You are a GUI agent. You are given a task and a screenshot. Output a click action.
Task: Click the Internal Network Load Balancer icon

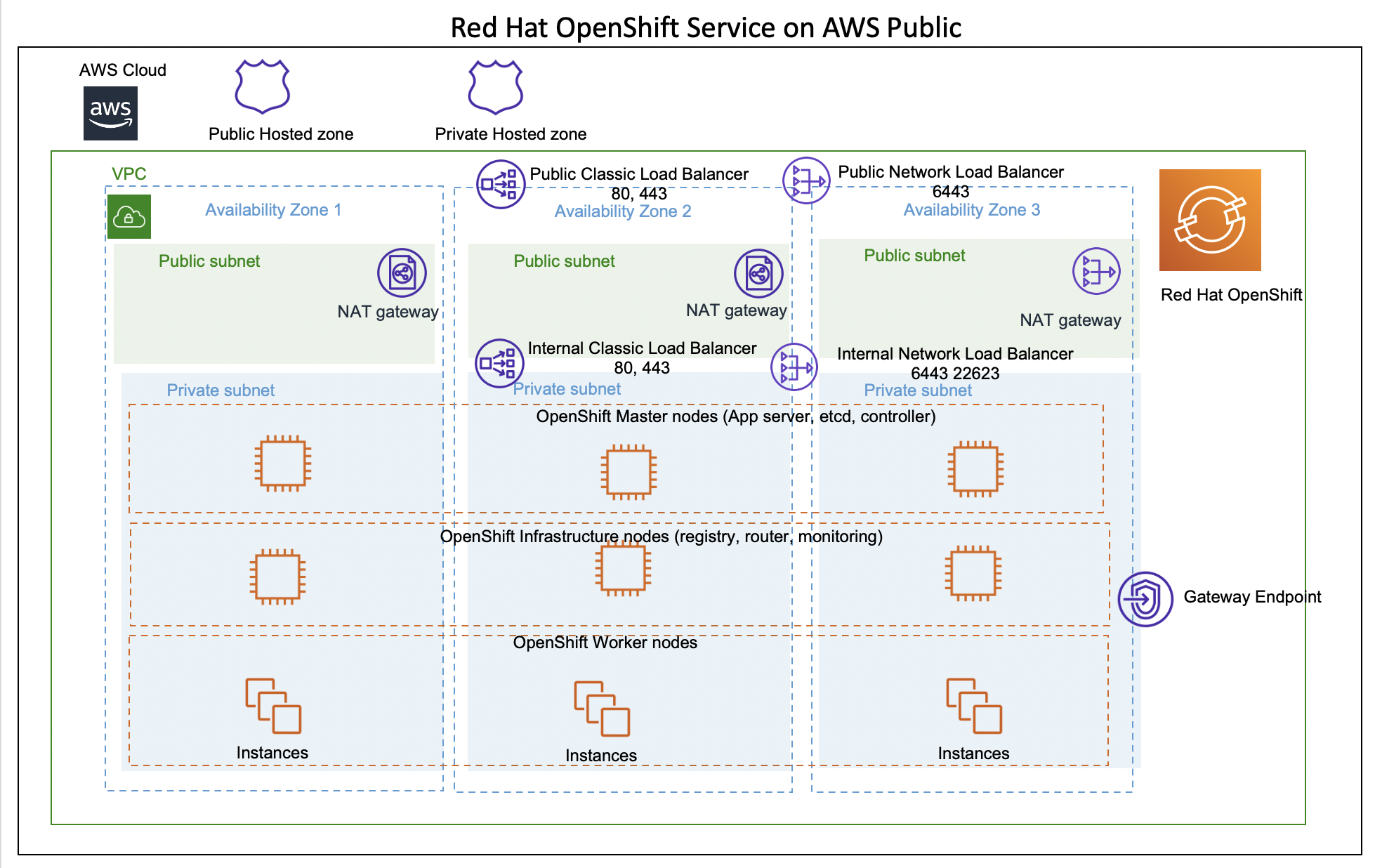[x=794, y=367]
